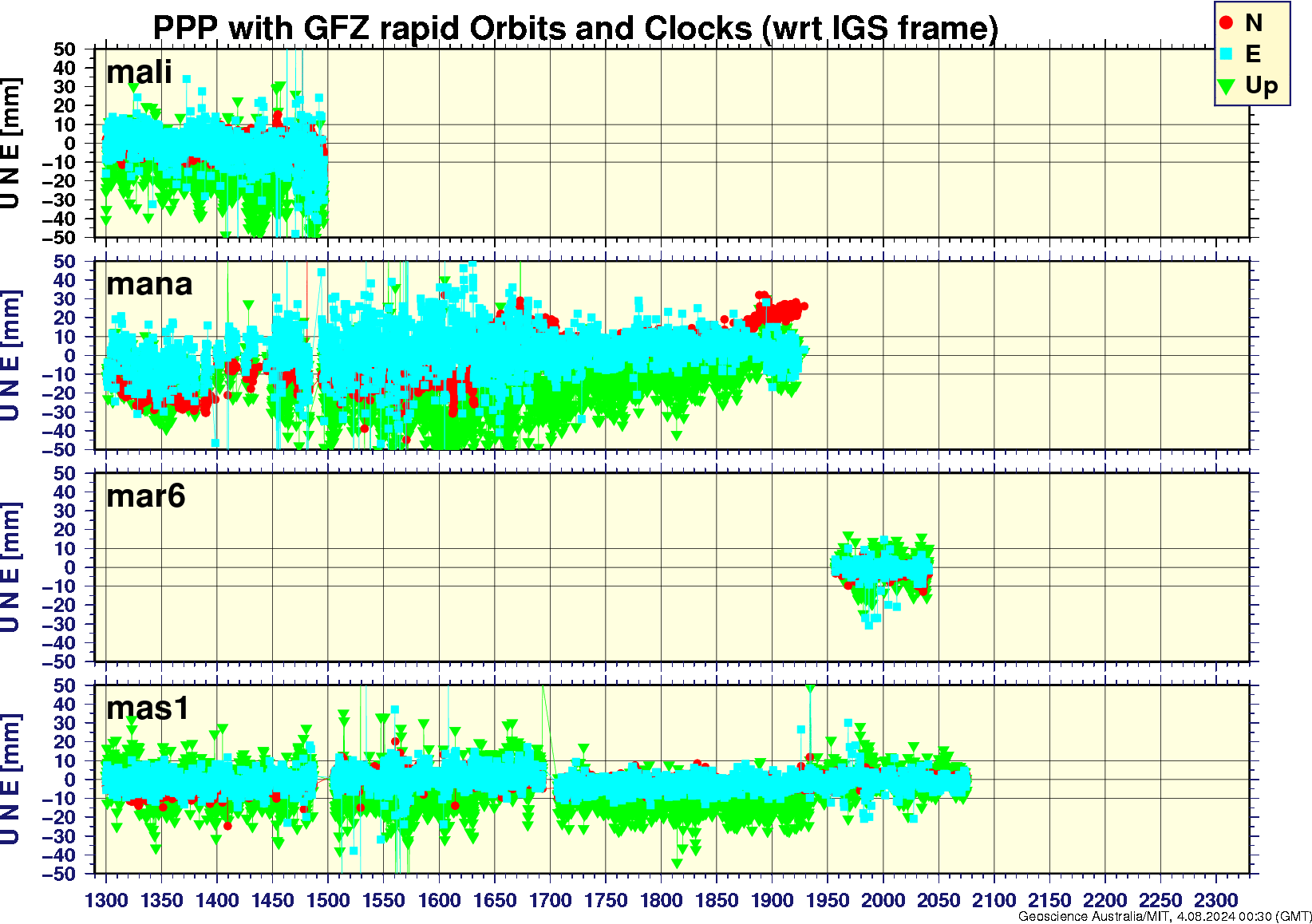The width and height of the screenshot is (1312, 924).
Task: Click the x-axis label 2000
Action: (x=883, y=900)
